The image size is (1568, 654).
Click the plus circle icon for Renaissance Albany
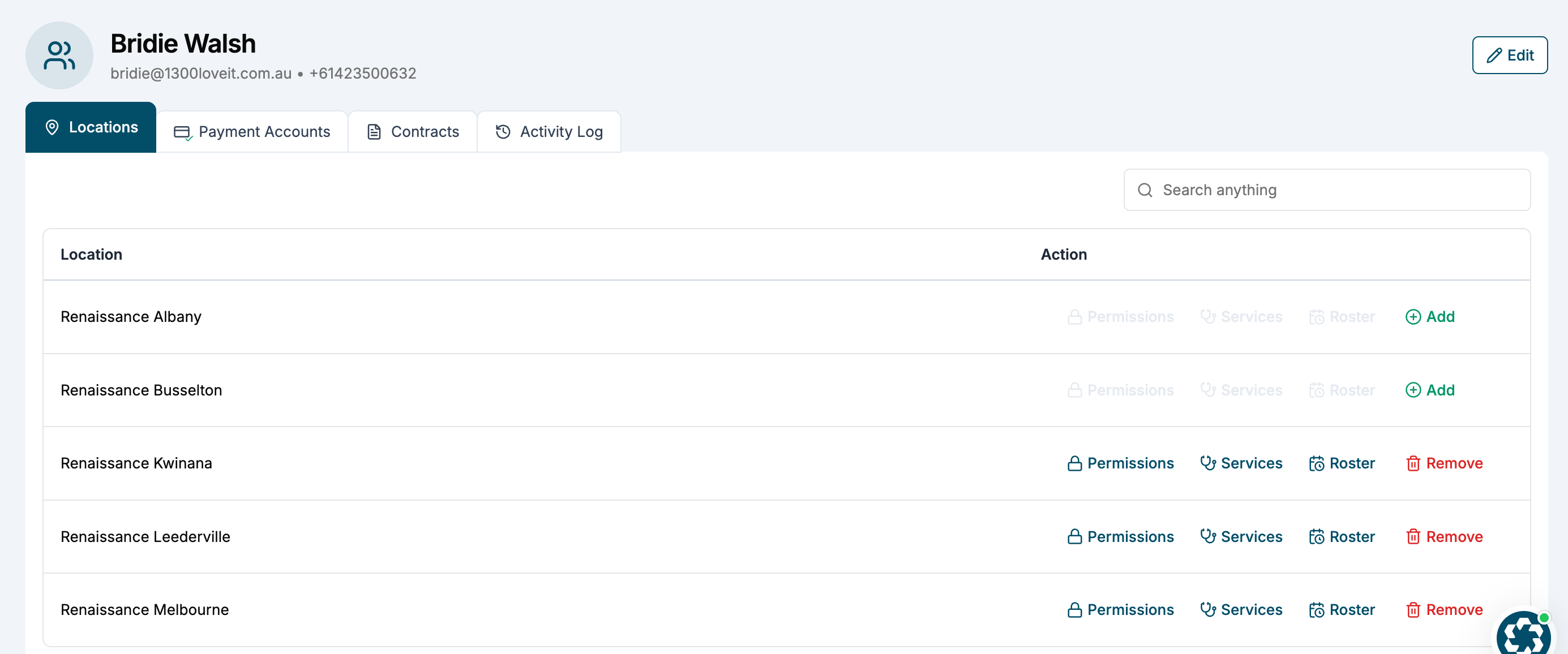coord(1413,317)
